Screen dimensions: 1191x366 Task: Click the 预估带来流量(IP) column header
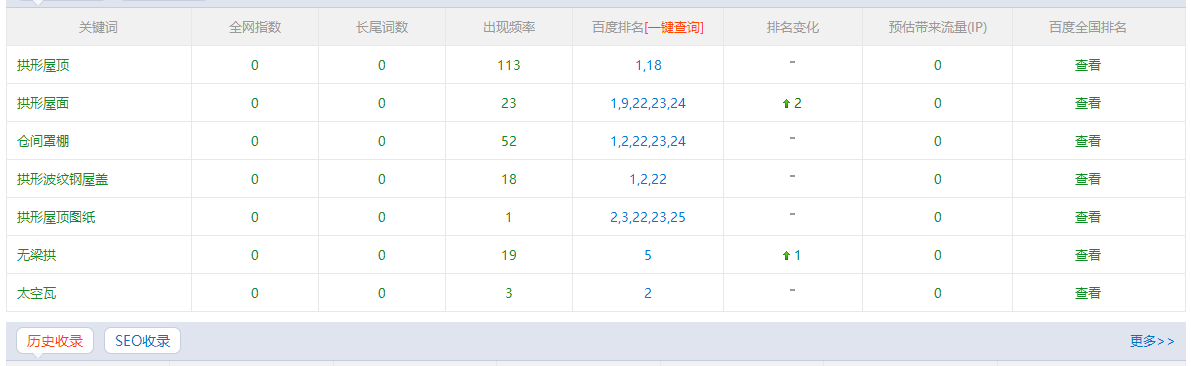point(937,27)
